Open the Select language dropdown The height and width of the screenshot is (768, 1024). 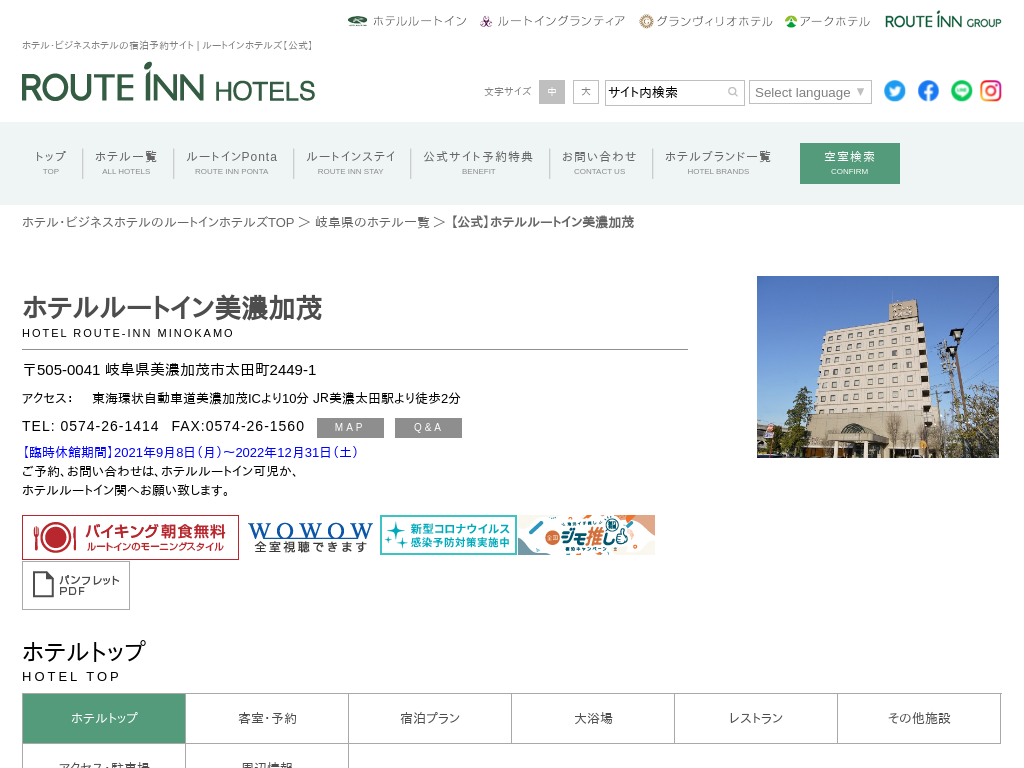(x=810, y=93)
